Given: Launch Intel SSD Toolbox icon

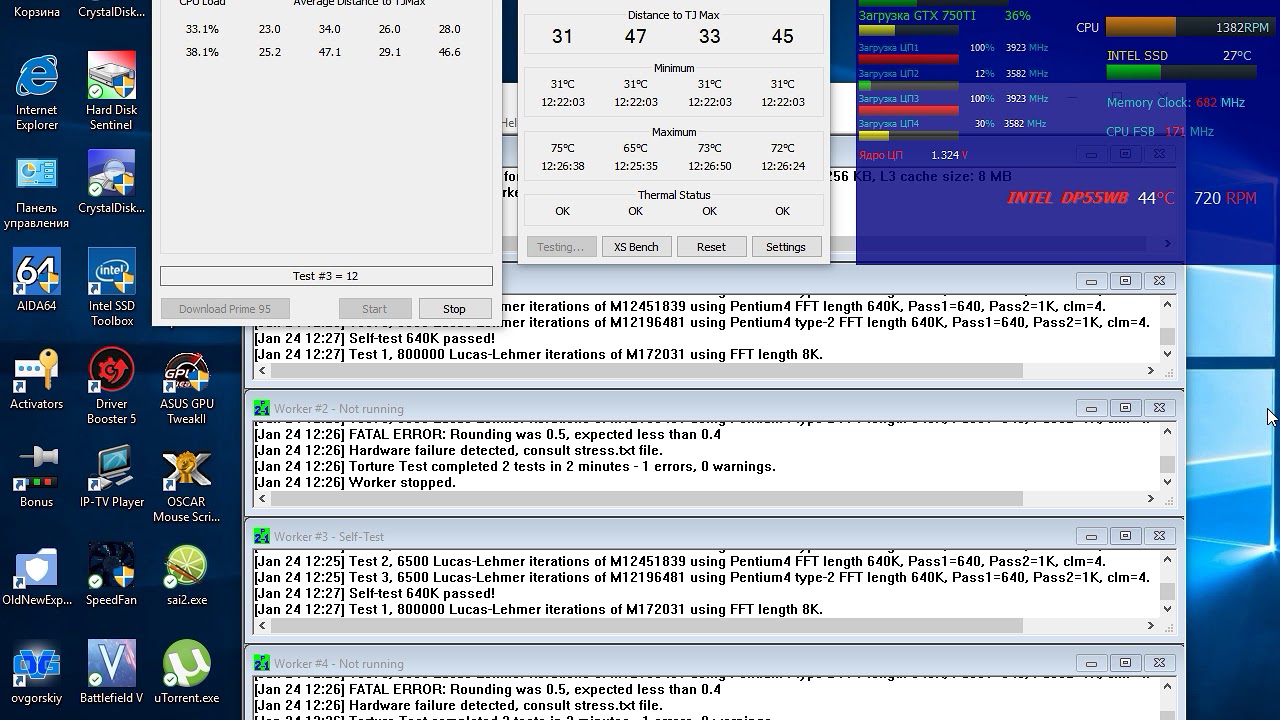Looking at the screenshot, I should coord(111,289).
